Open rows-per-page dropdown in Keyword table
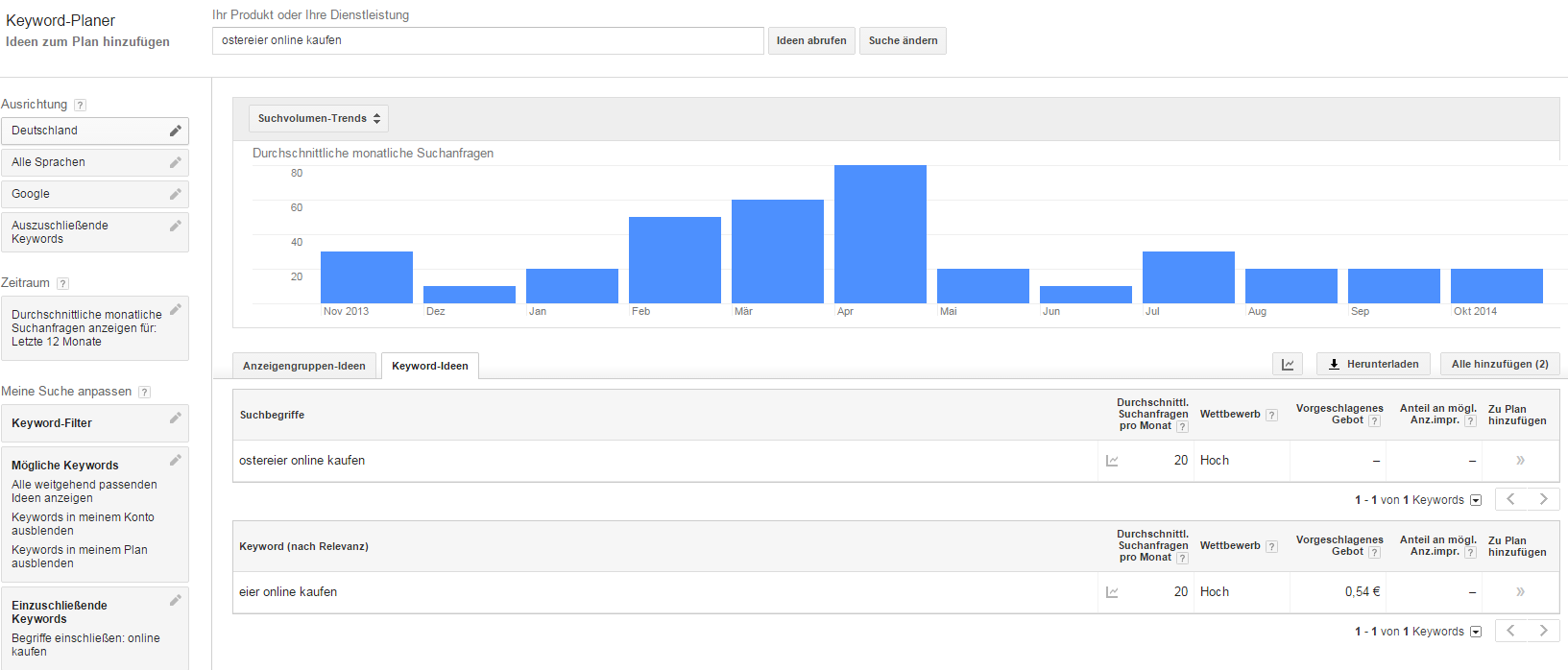 pos(1476,632)
